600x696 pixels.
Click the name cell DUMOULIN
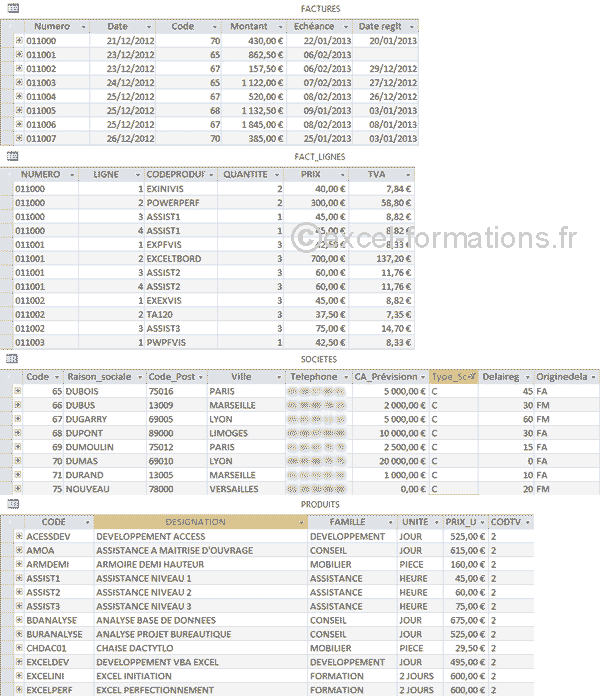[105, 447]
